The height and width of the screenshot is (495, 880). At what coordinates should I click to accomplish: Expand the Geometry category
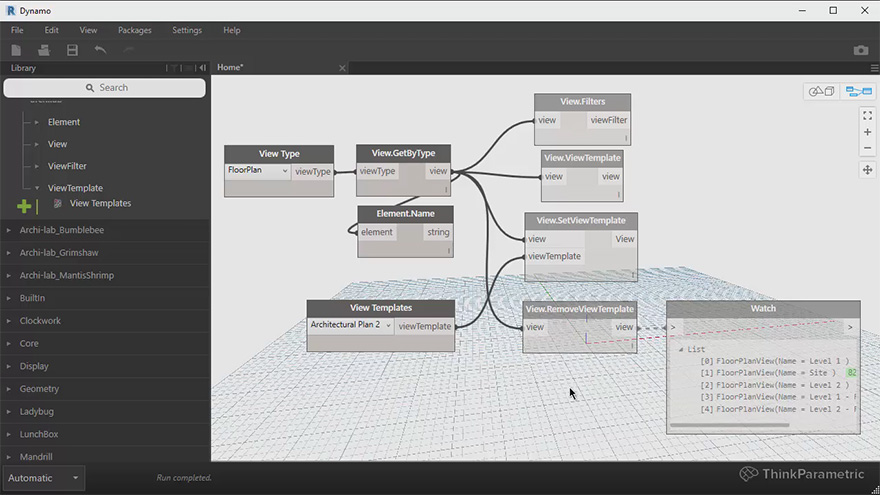(8, 389)
